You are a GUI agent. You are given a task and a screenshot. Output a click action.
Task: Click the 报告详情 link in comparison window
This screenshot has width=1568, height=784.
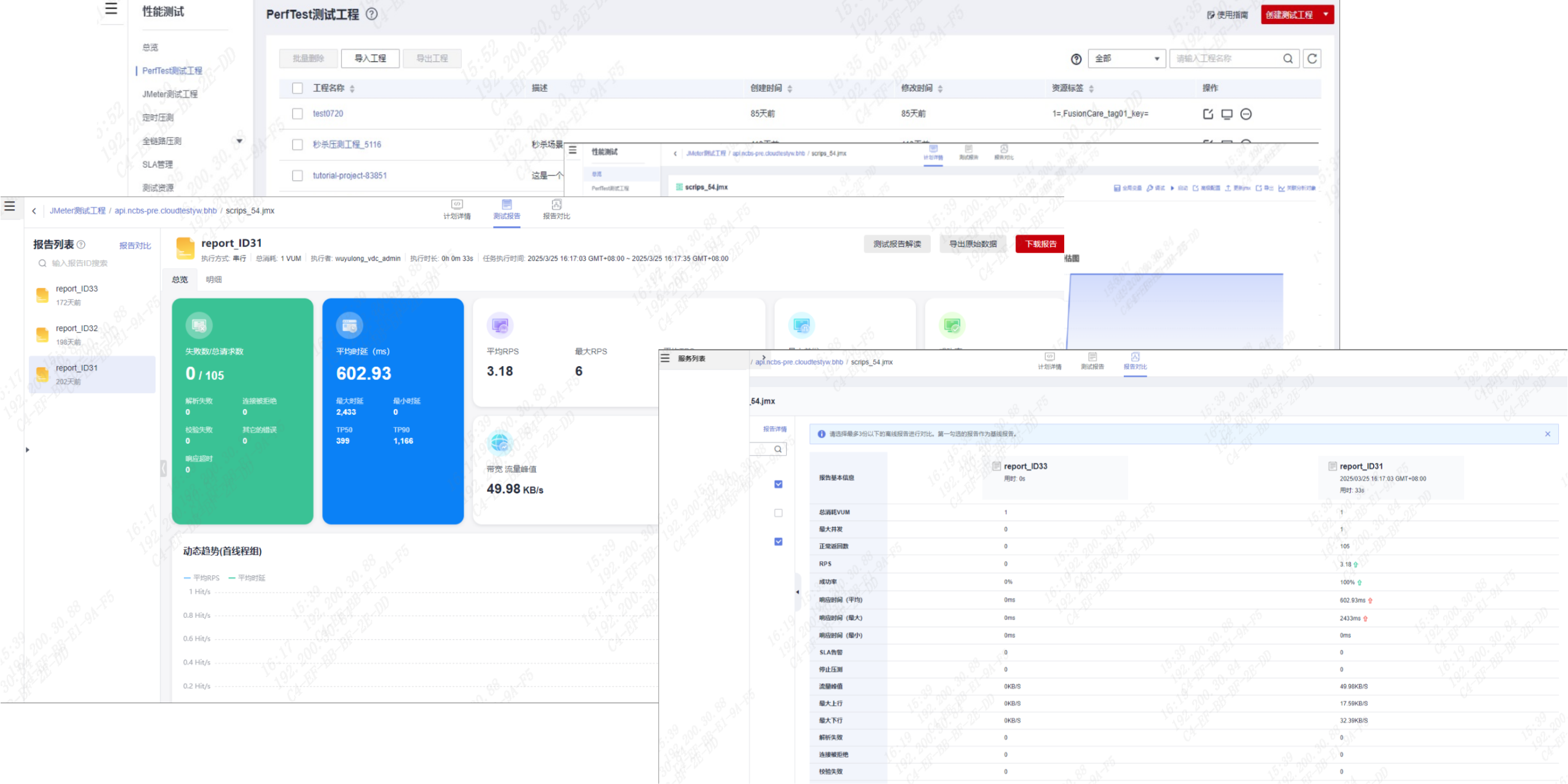click(x=775, y=430)
